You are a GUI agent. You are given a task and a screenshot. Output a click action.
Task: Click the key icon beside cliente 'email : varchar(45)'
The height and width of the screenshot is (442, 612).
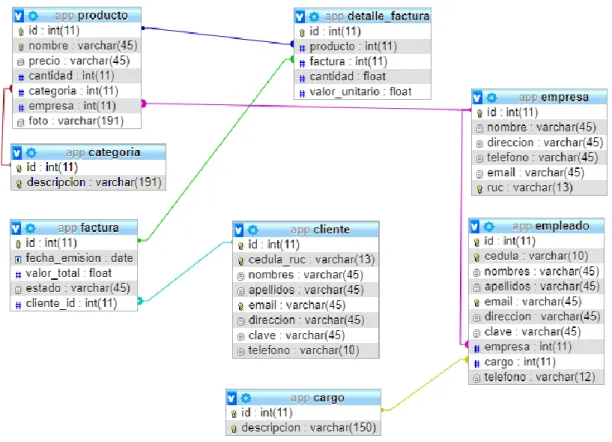[x=240, y=306]
